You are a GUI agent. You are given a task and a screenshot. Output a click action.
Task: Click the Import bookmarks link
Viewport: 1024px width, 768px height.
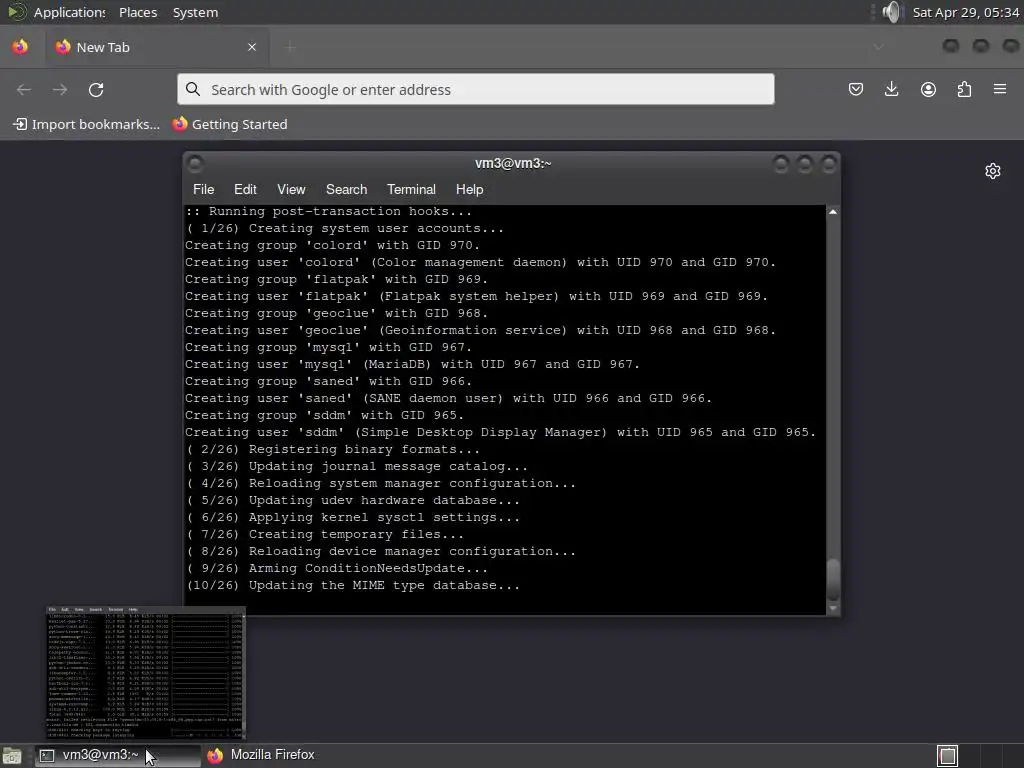(87, 124)
